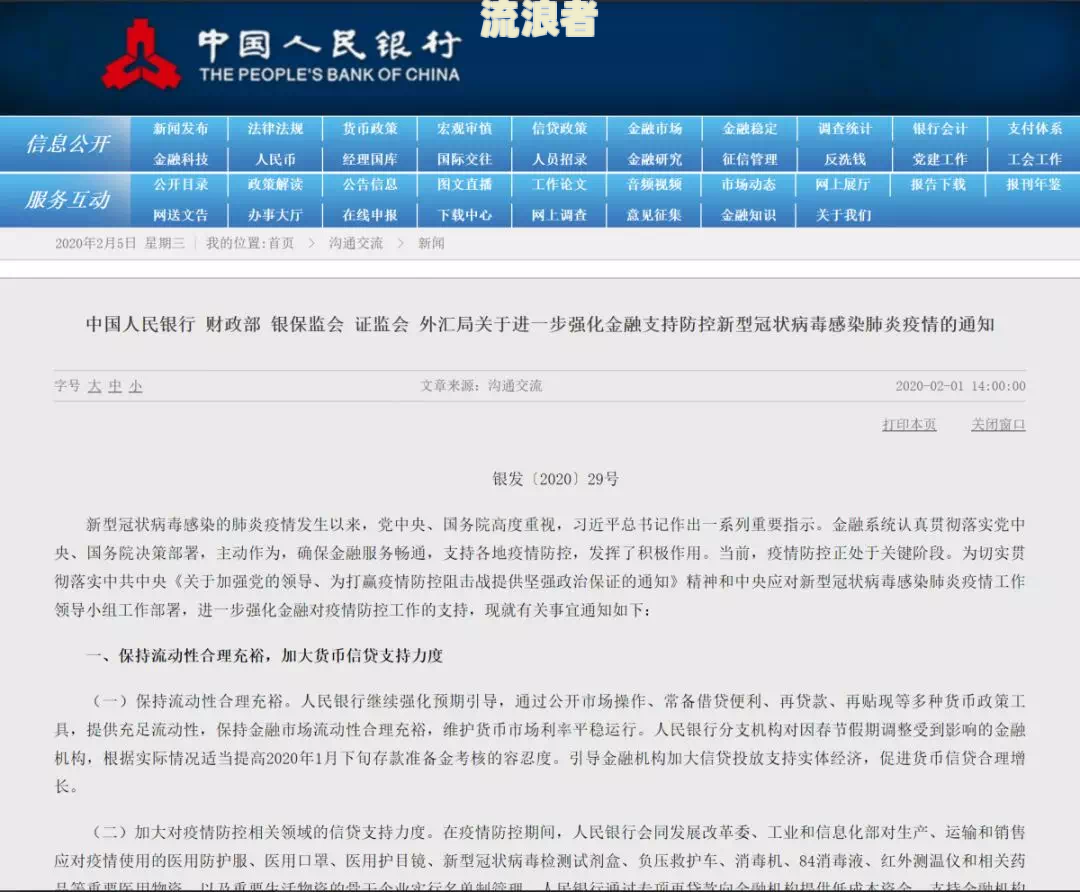Set font size to 中
Screen dimensions: 1080x892
coord(115,386)
